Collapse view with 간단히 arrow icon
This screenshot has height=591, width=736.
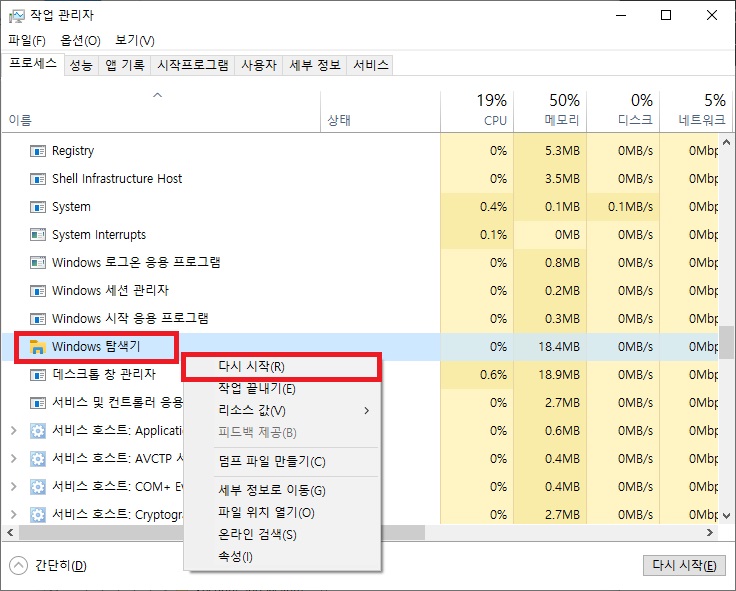pos(18,565)
